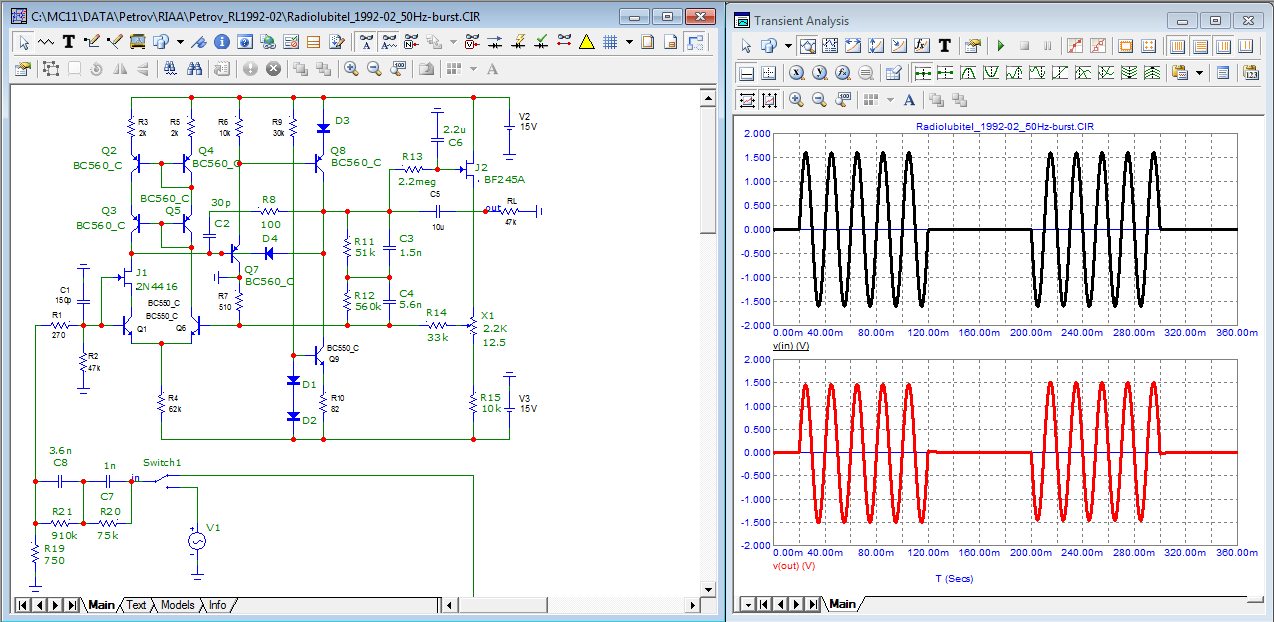Switch to the Text tab in schematic
Viewport: 1274px width, 622px height.
tap(136, 605)
